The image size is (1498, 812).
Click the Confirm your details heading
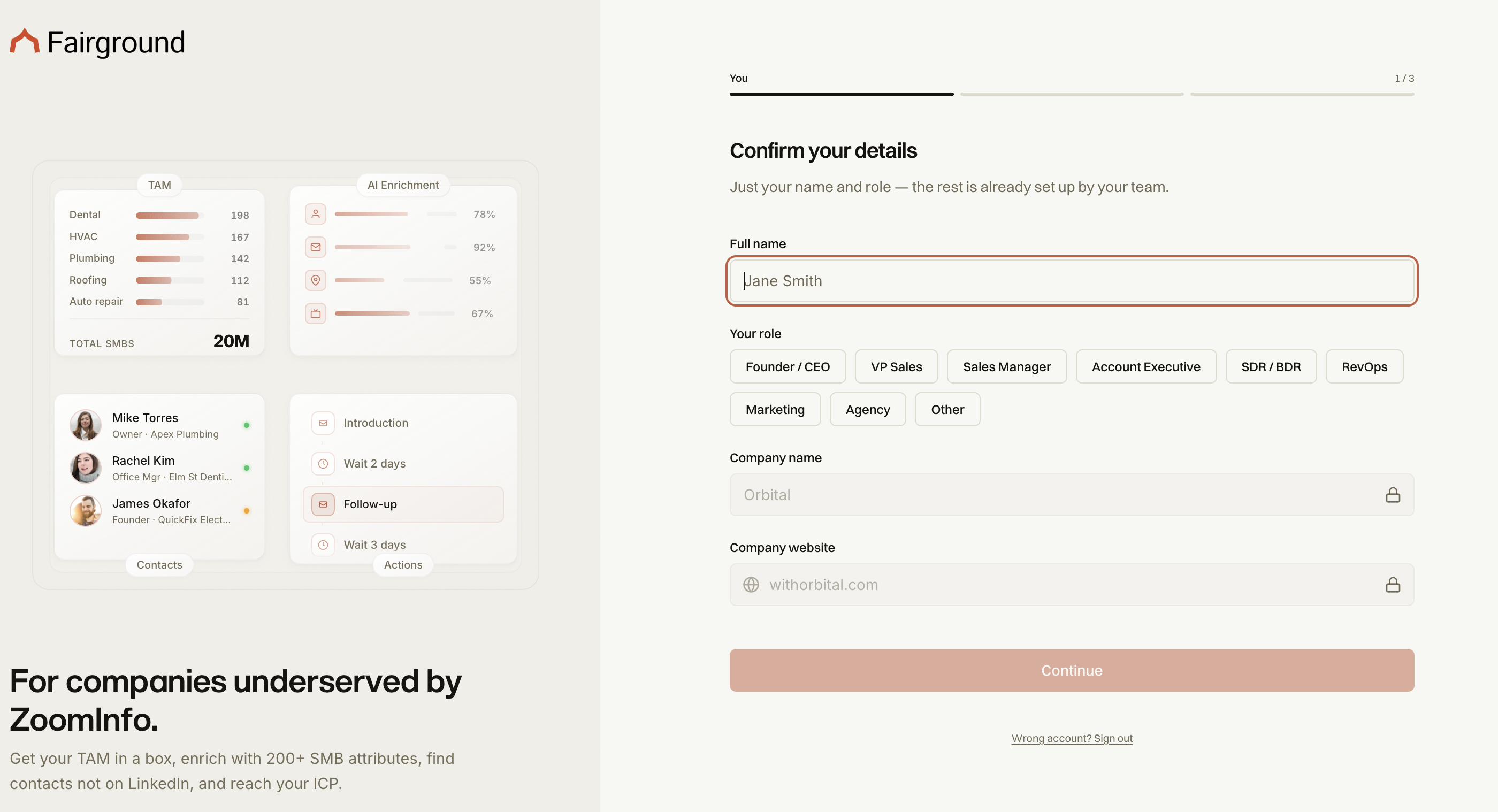click(823, 150)
